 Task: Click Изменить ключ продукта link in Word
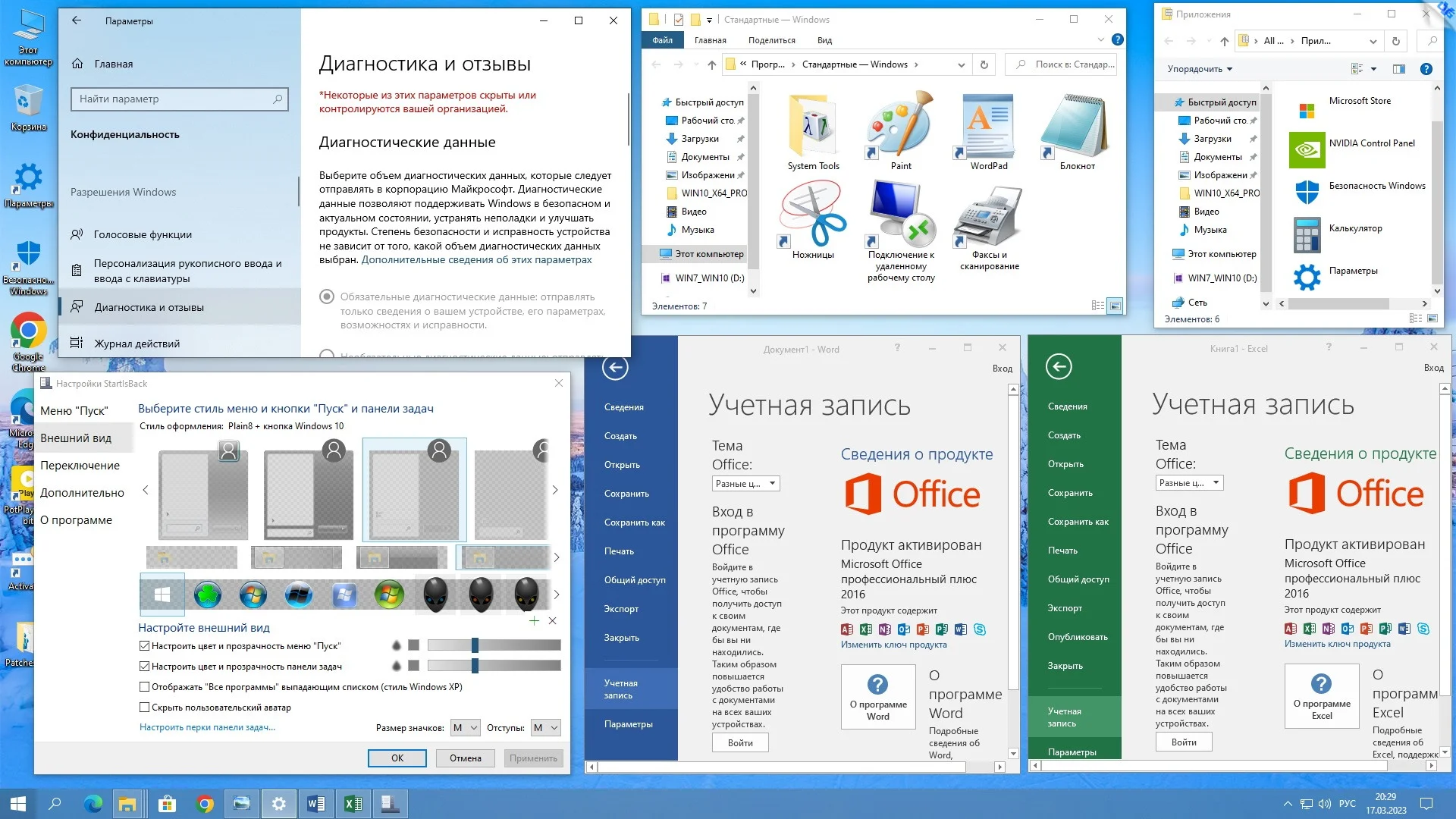click(893, 645)
